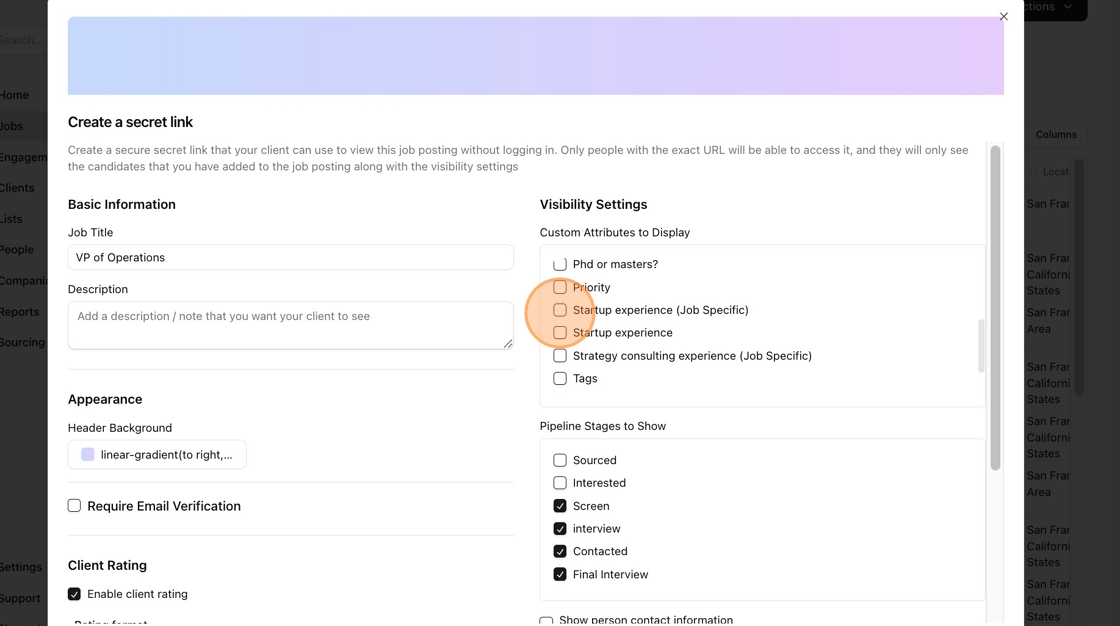Check the Priority attribute checkbox
The width and height of the screenshot is (1120, 626).
click(x=560, y=287)
